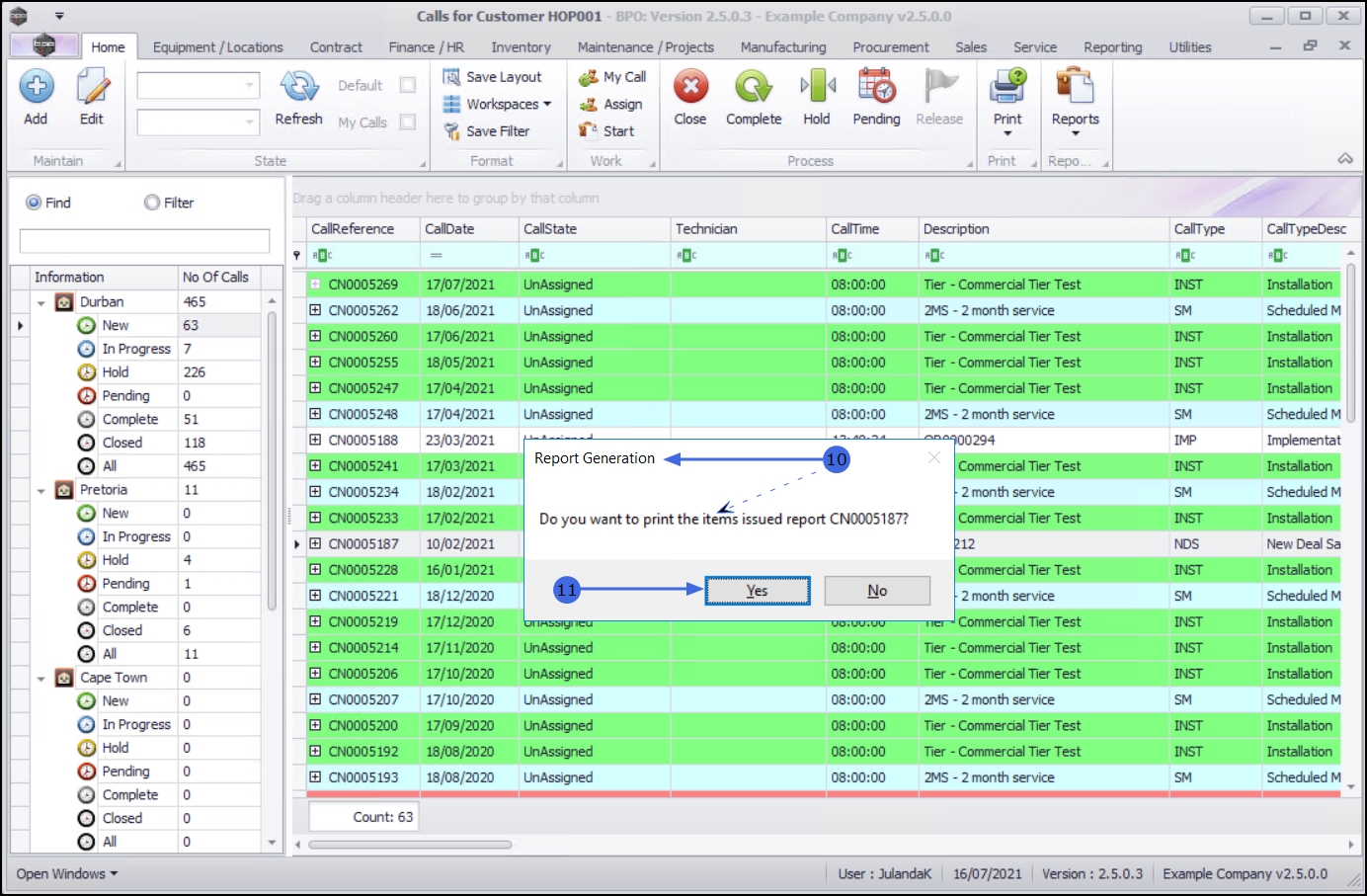Open the Print menu

tap(1007, 102)
